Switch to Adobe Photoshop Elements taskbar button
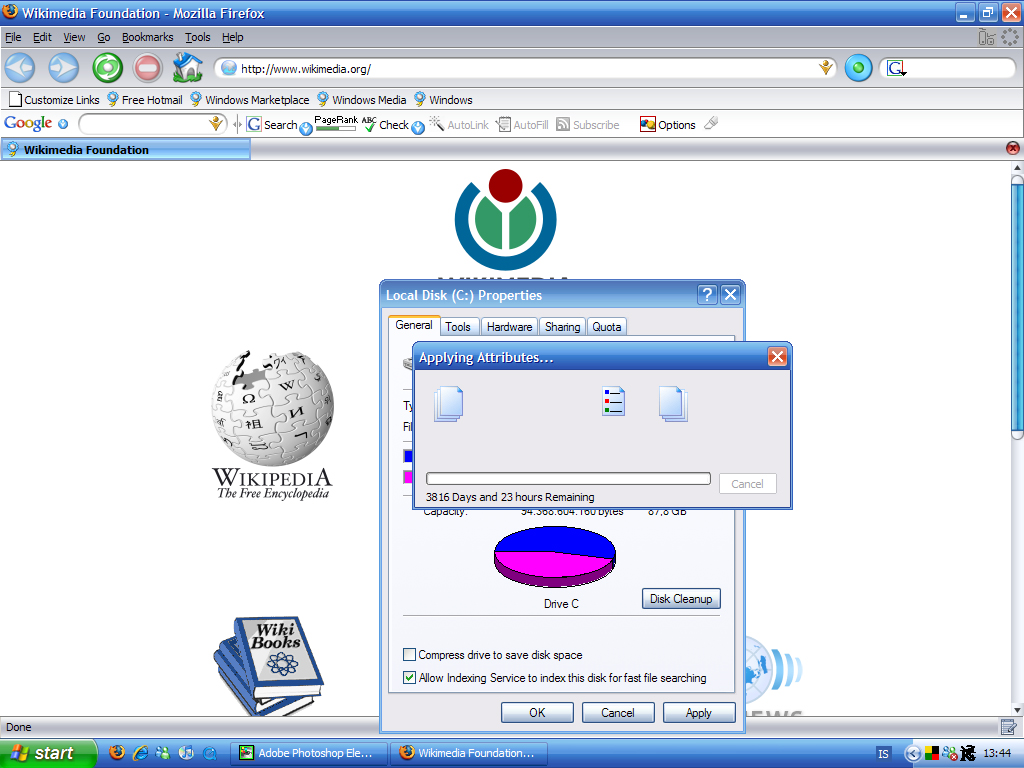The image size is (1024, 768). [309, 753]
